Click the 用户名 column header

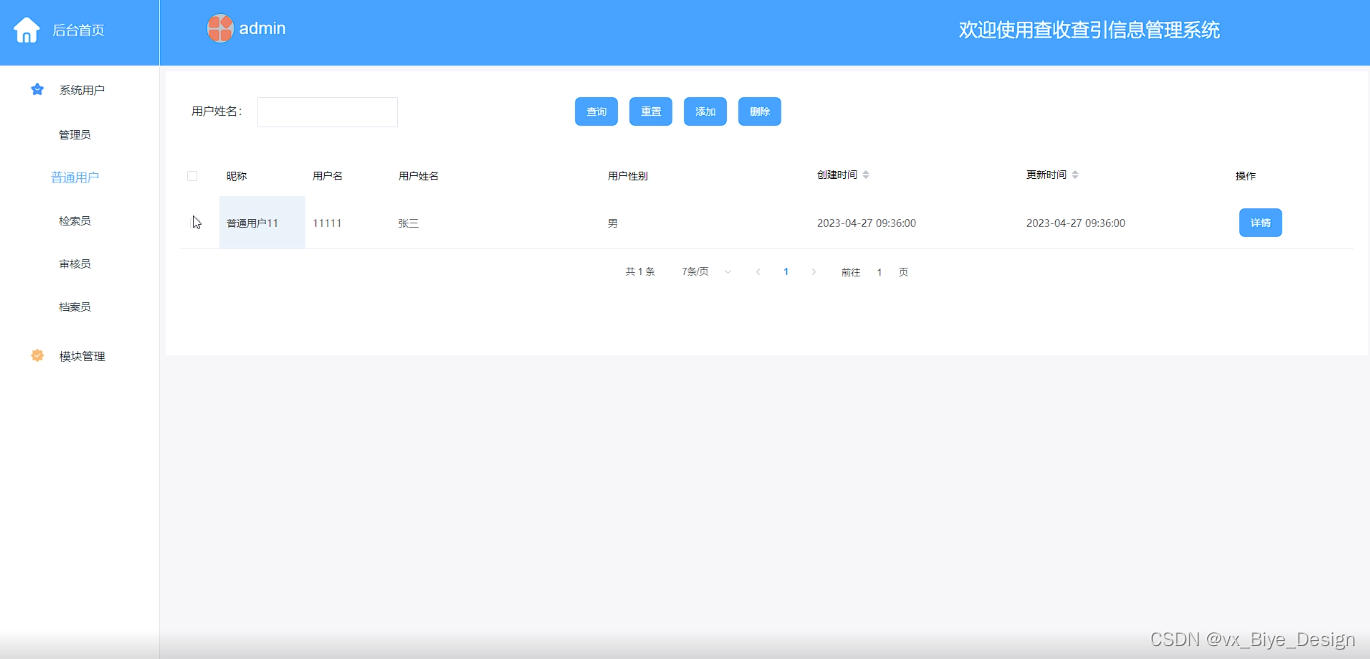[x=328, y=176]
